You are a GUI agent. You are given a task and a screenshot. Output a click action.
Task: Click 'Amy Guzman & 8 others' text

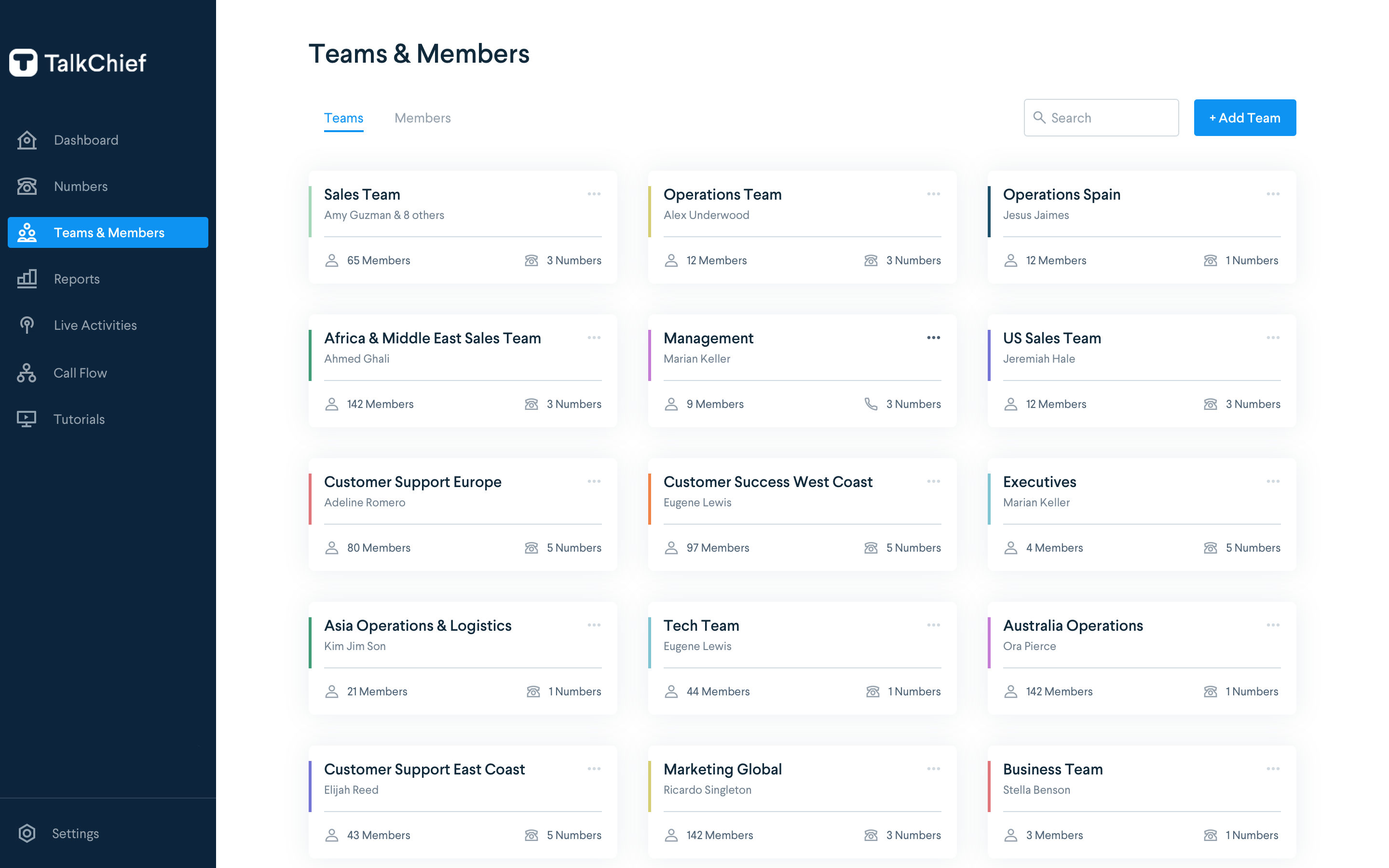point(384,215)
